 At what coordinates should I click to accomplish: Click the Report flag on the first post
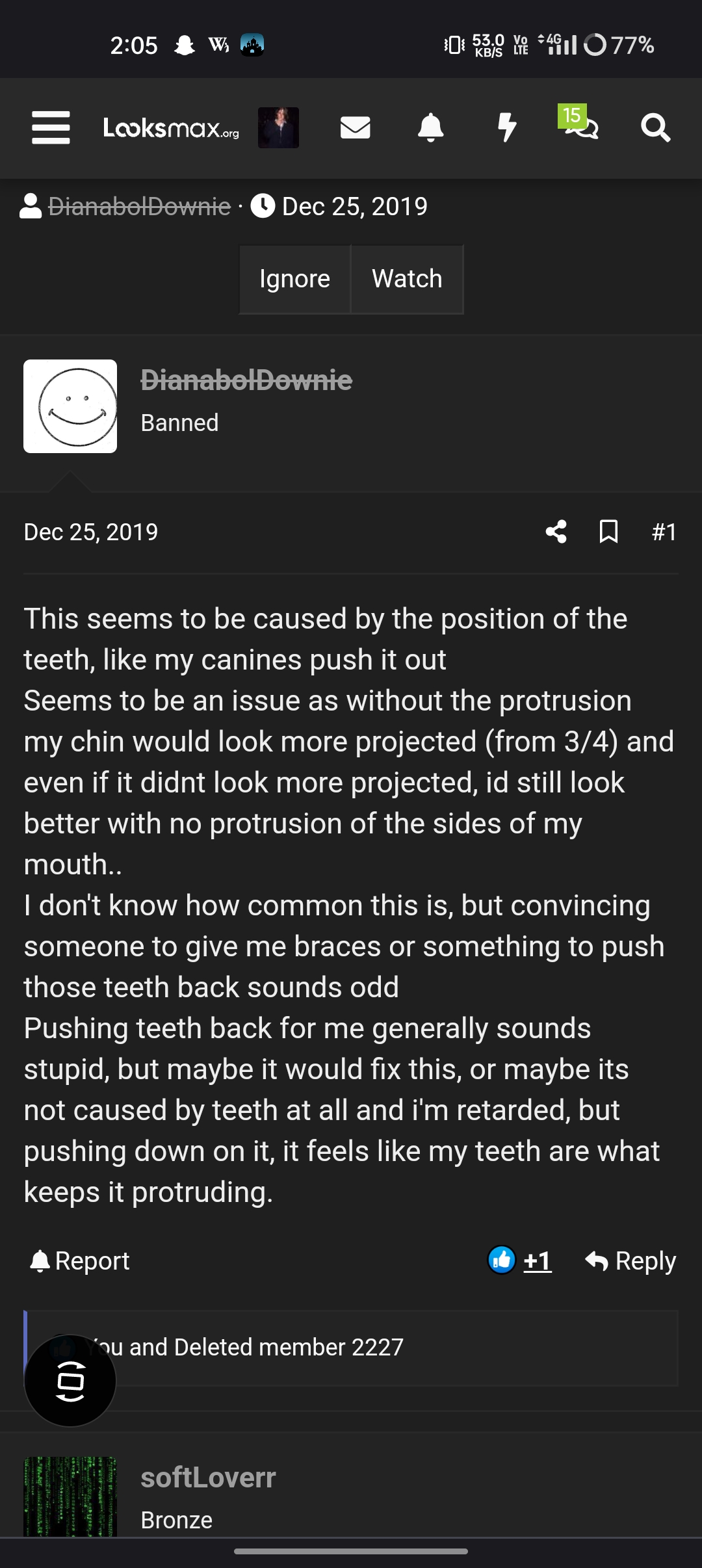[x=78, y=1260]
